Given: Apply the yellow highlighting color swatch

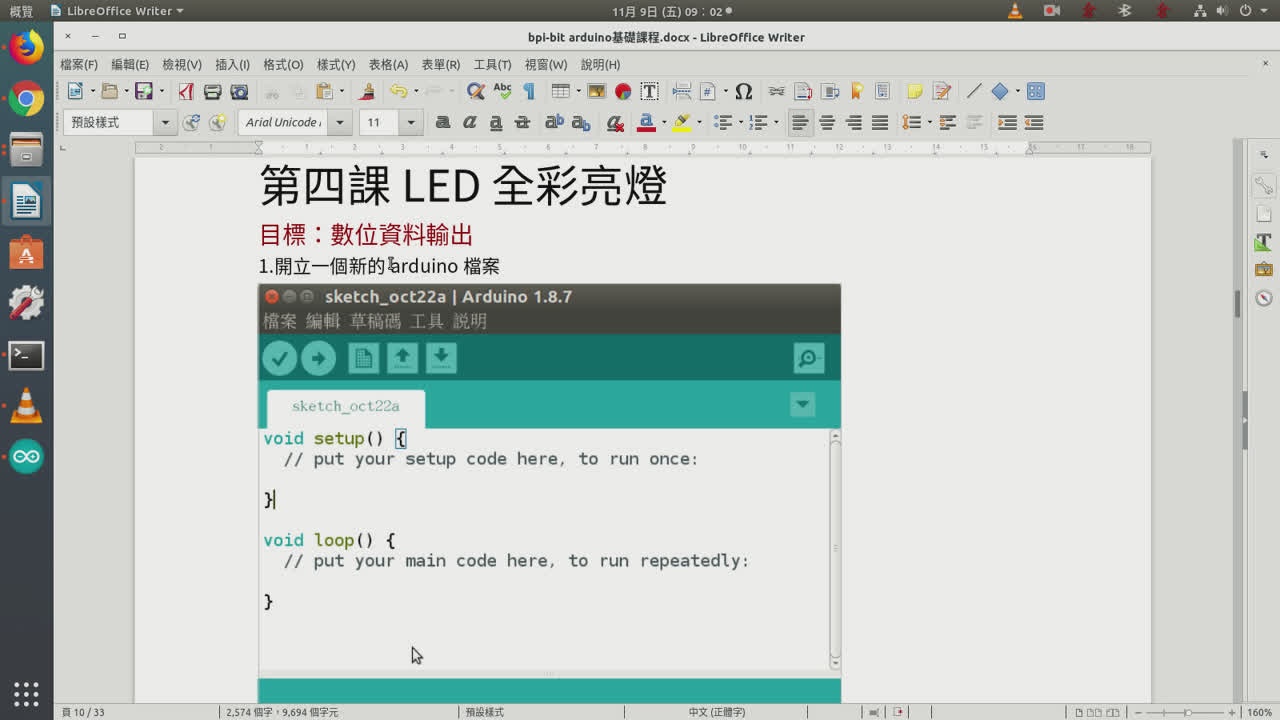Looking at the screenshot, I should click(682, 123).
